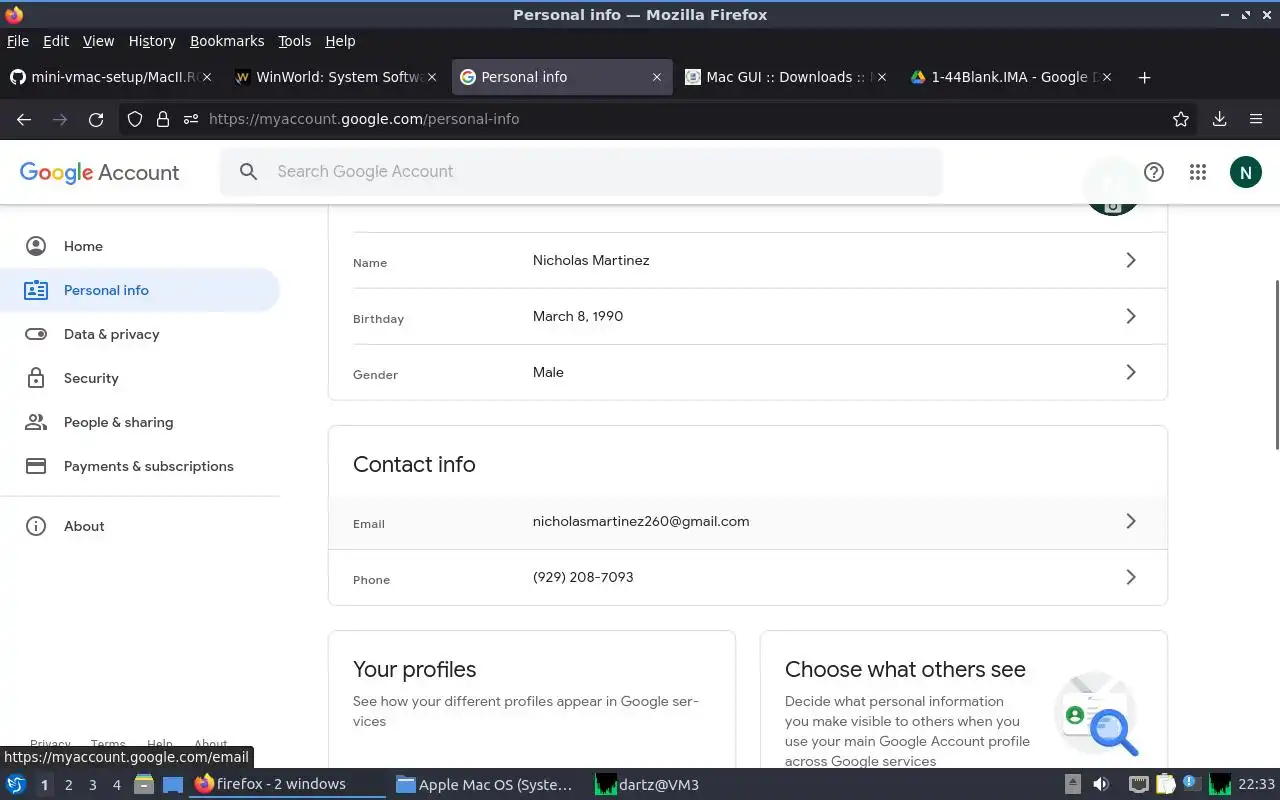Select Personal info in the sidebar
Screen dimensions: 1280x800
pyautogui.click(x=140, y=290)
